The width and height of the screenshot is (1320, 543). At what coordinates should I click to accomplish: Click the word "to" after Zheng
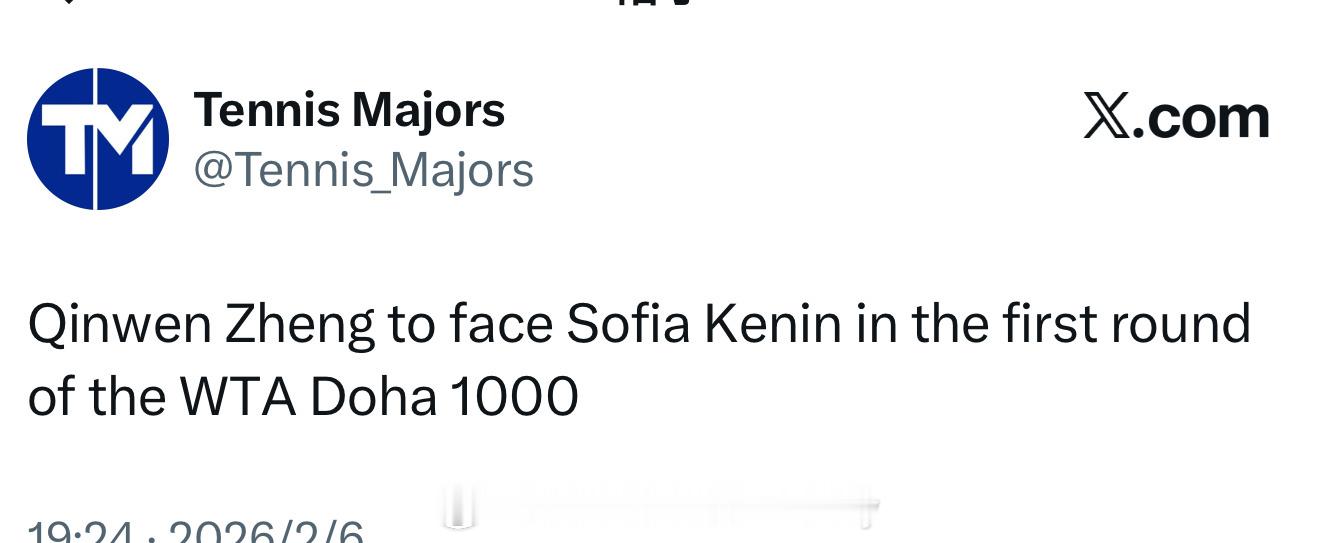click(x=411, y=324)
